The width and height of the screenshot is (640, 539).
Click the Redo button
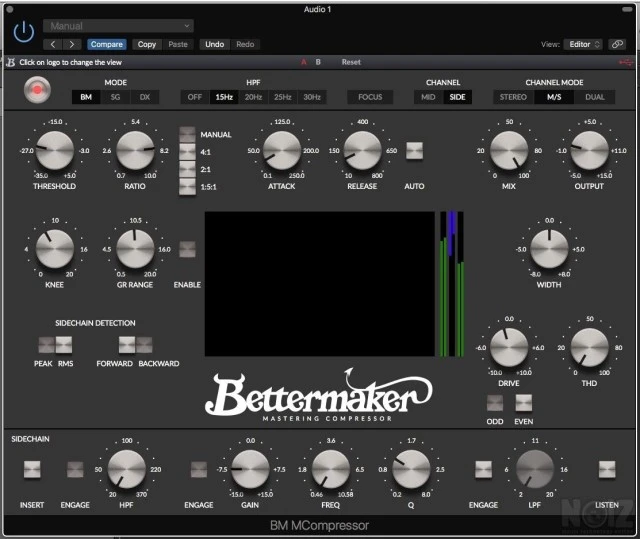click(x=245, y=44)
